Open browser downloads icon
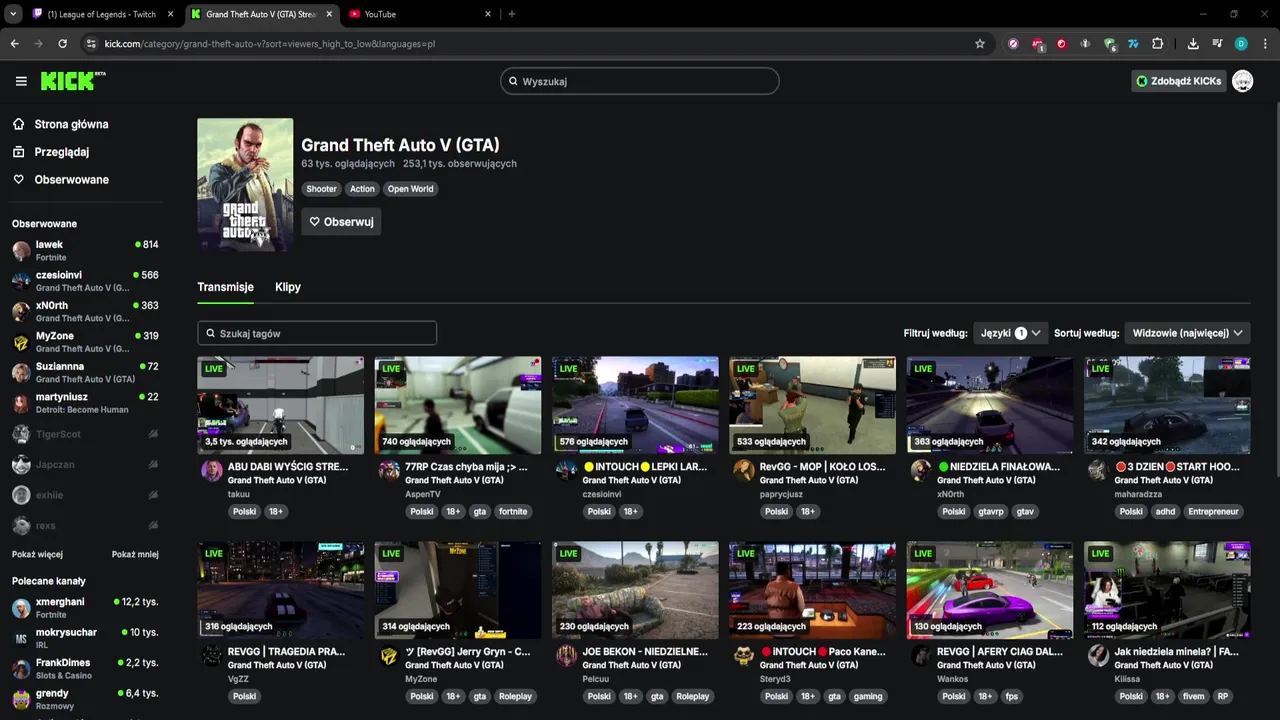This screenshot has height=720, width=1280. (1193, 44)
